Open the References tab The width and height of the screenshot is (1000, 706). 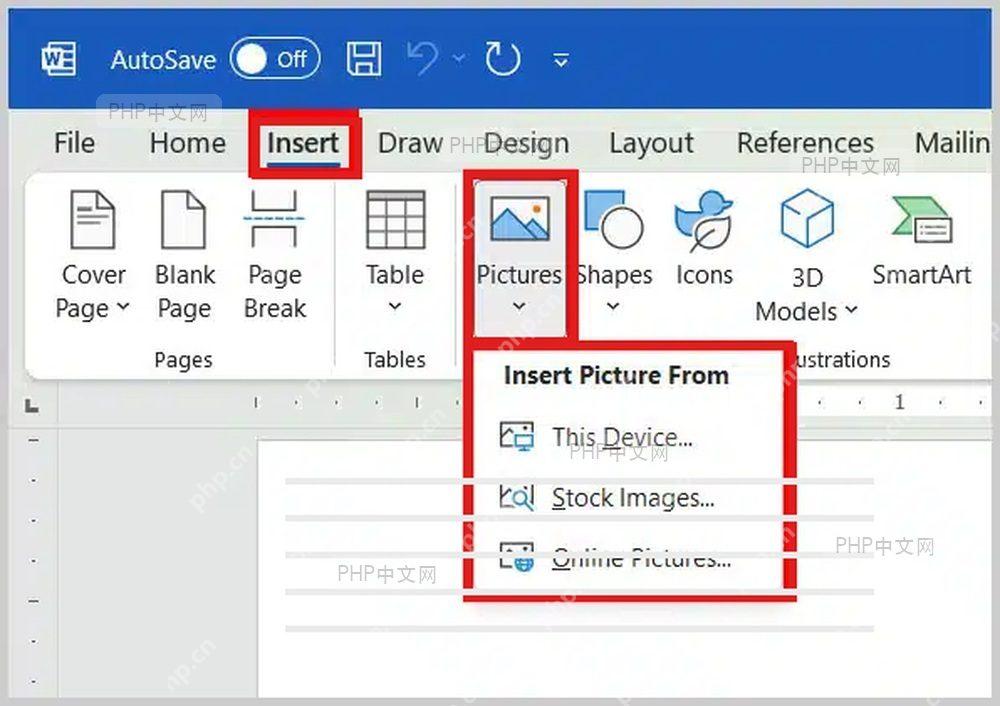click(805, 143)
